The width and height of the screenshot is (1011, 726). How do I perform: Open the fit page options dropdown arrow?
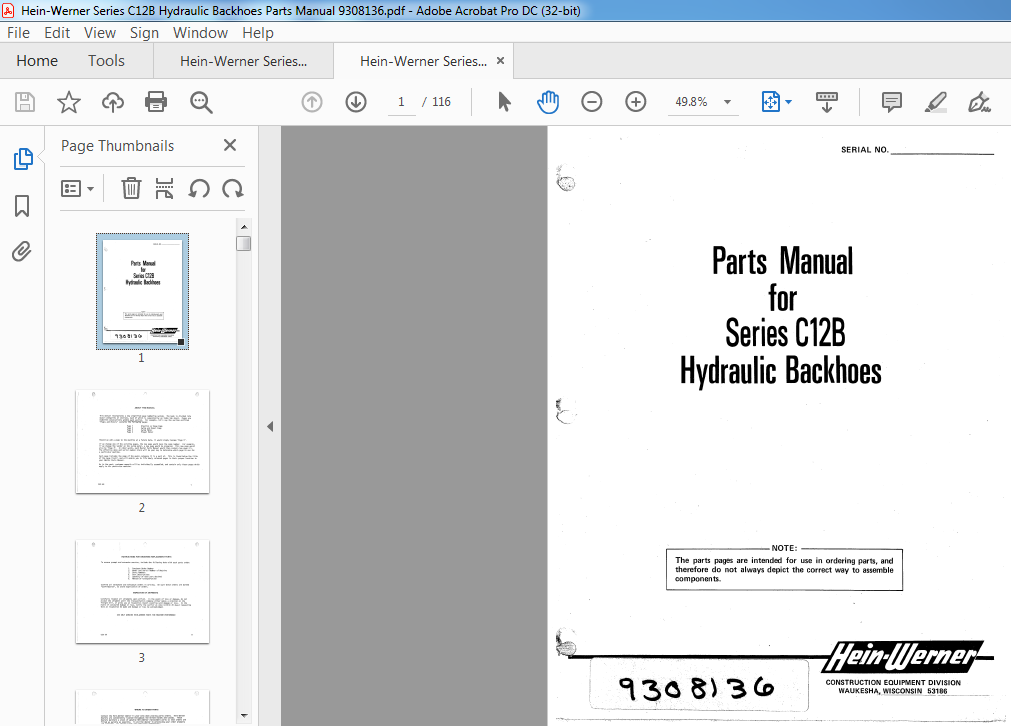coord(789,102)
